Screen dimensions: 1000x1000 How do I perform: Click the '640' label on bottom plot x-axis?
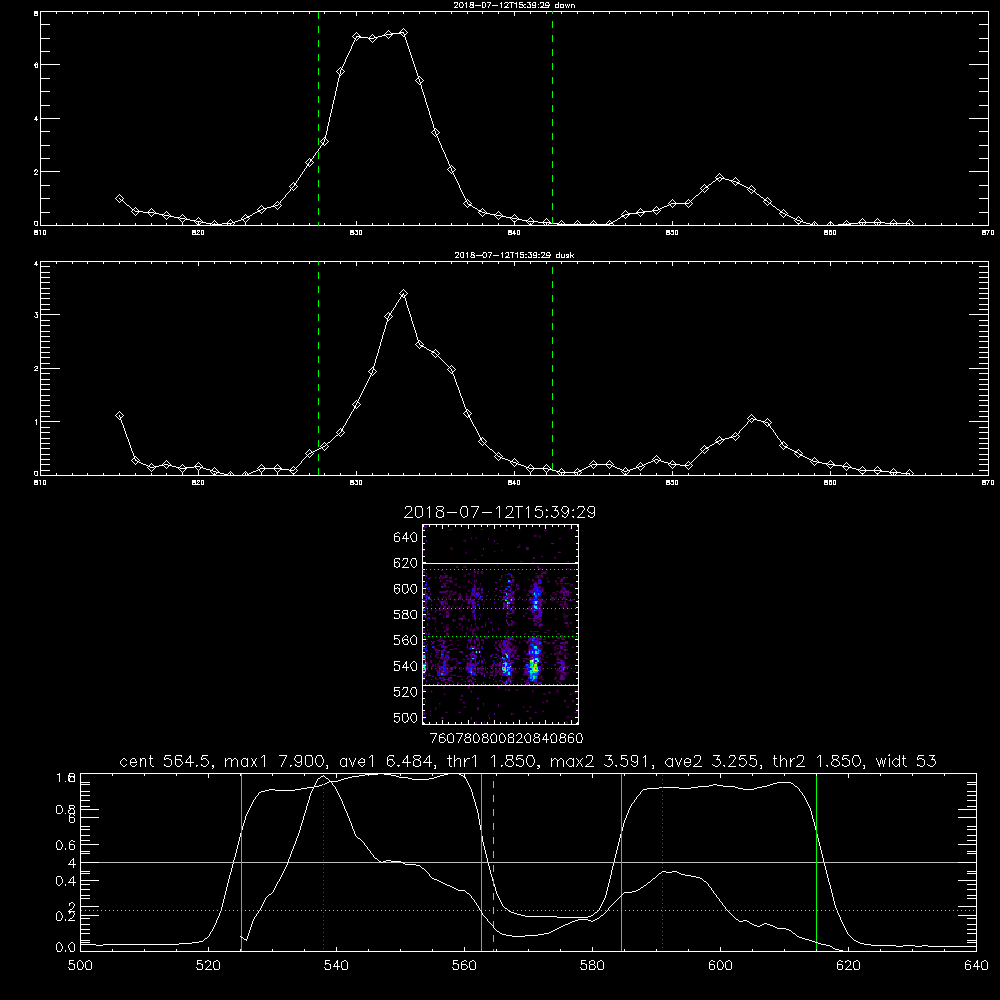(x=976, y=966)
